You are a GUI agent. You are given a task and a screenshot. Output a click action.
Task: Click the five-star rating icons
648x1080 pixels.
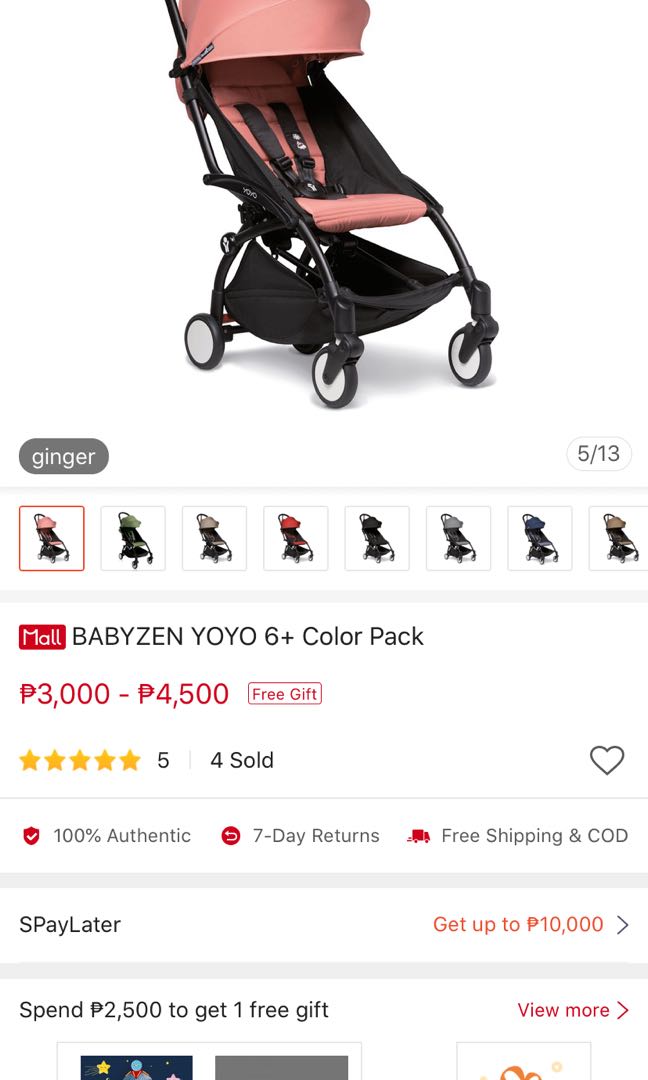coord(80,760)
